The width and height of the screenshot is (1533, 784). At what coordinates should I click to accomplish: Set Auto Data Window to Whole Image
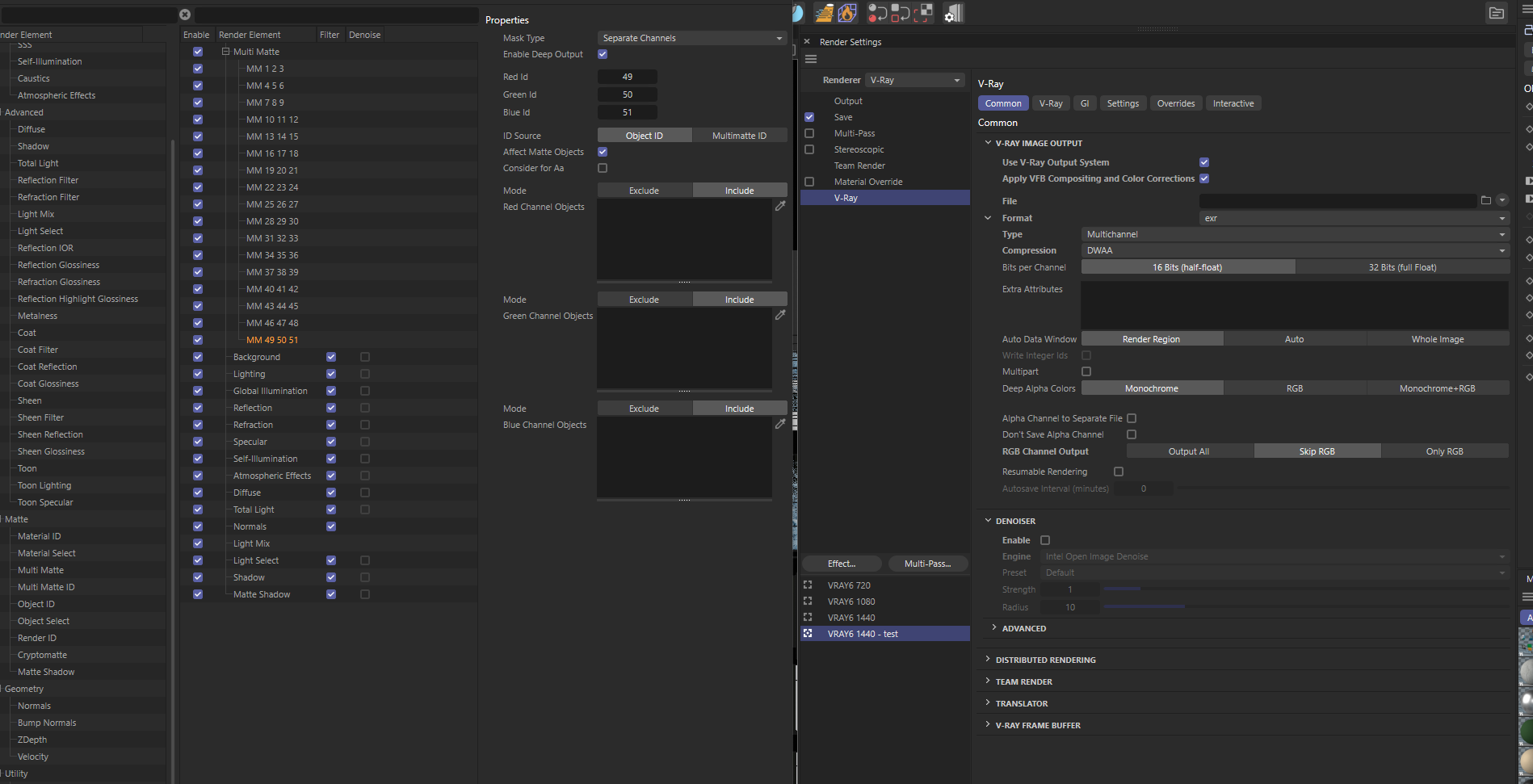point(1438,339)
